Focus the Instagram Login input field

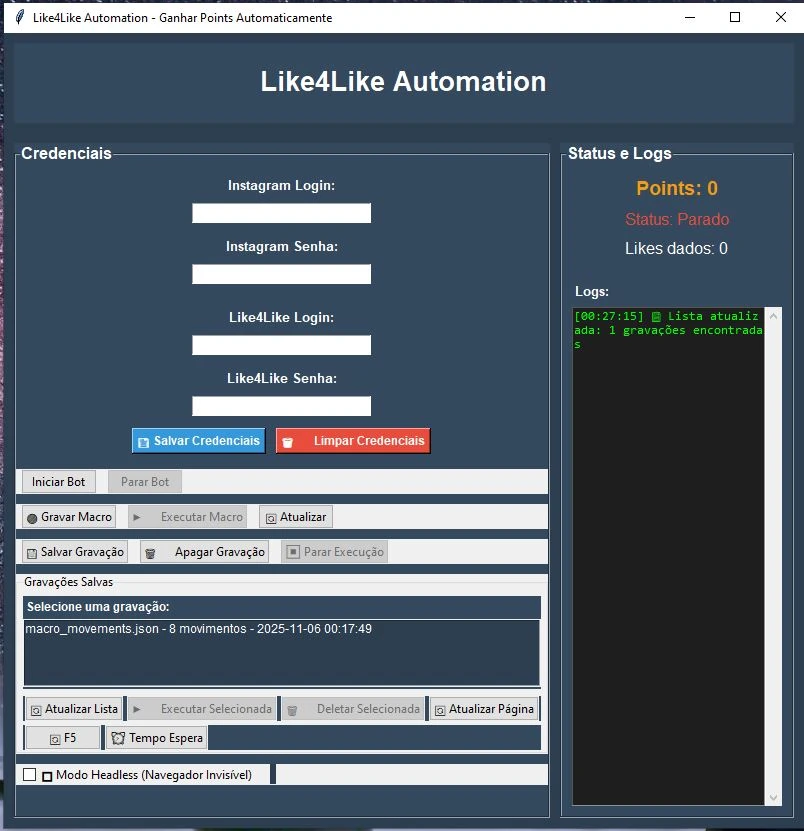(x=281, y=213)
